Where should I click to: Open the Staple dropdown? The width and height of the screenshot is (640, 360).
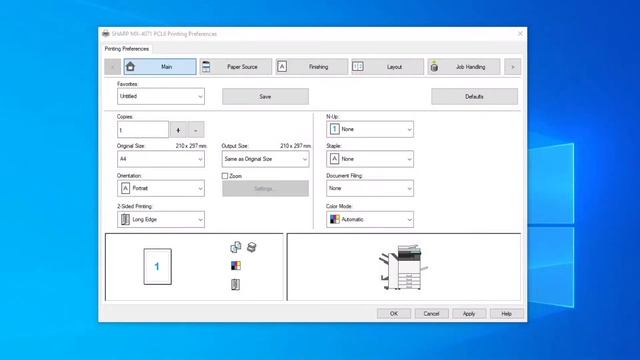coord(370,159)
